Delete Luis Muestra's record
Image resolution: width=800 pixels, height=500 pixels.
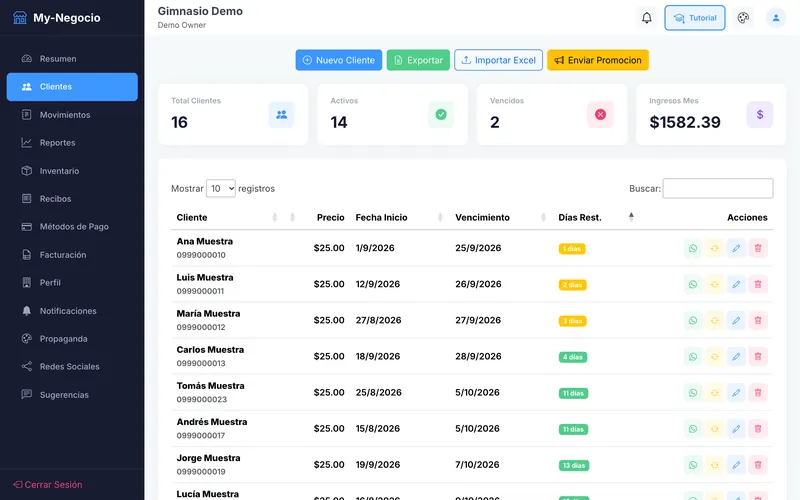[758, 284]
